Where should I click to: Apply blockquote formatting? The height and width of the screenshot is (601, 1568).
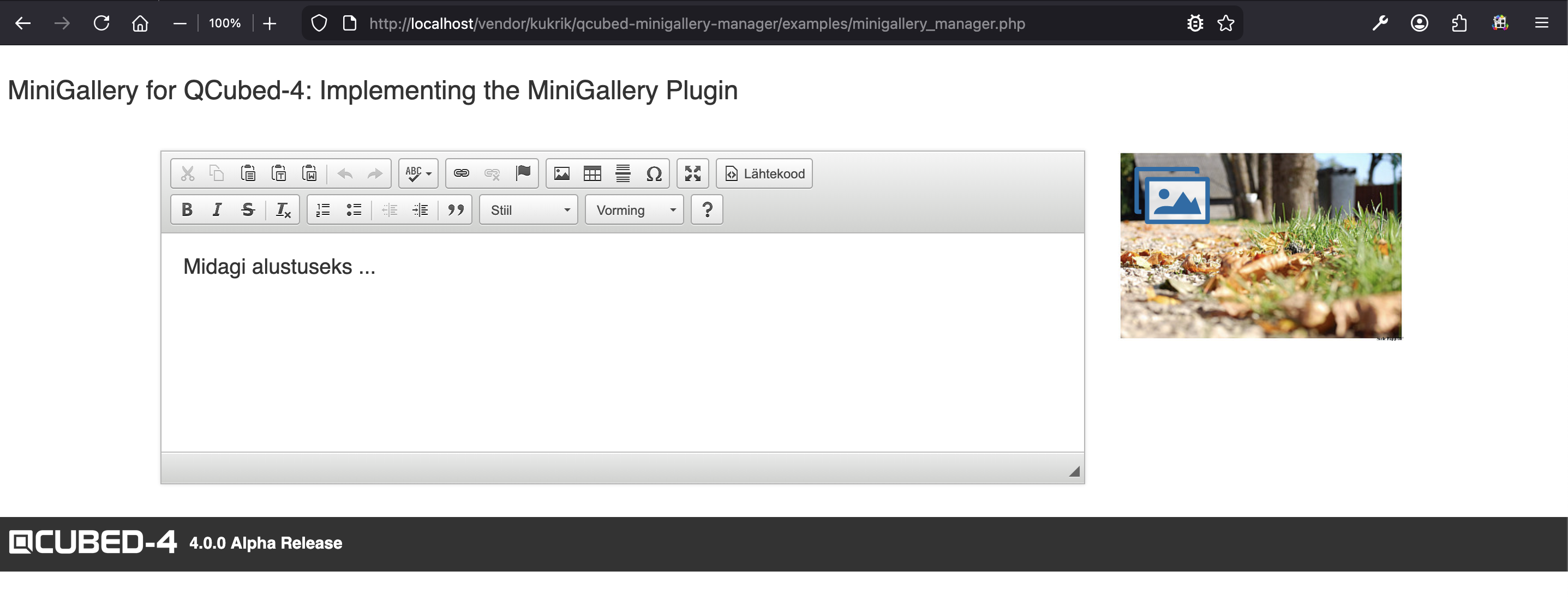pyautogui.click(x=456, y=209)
